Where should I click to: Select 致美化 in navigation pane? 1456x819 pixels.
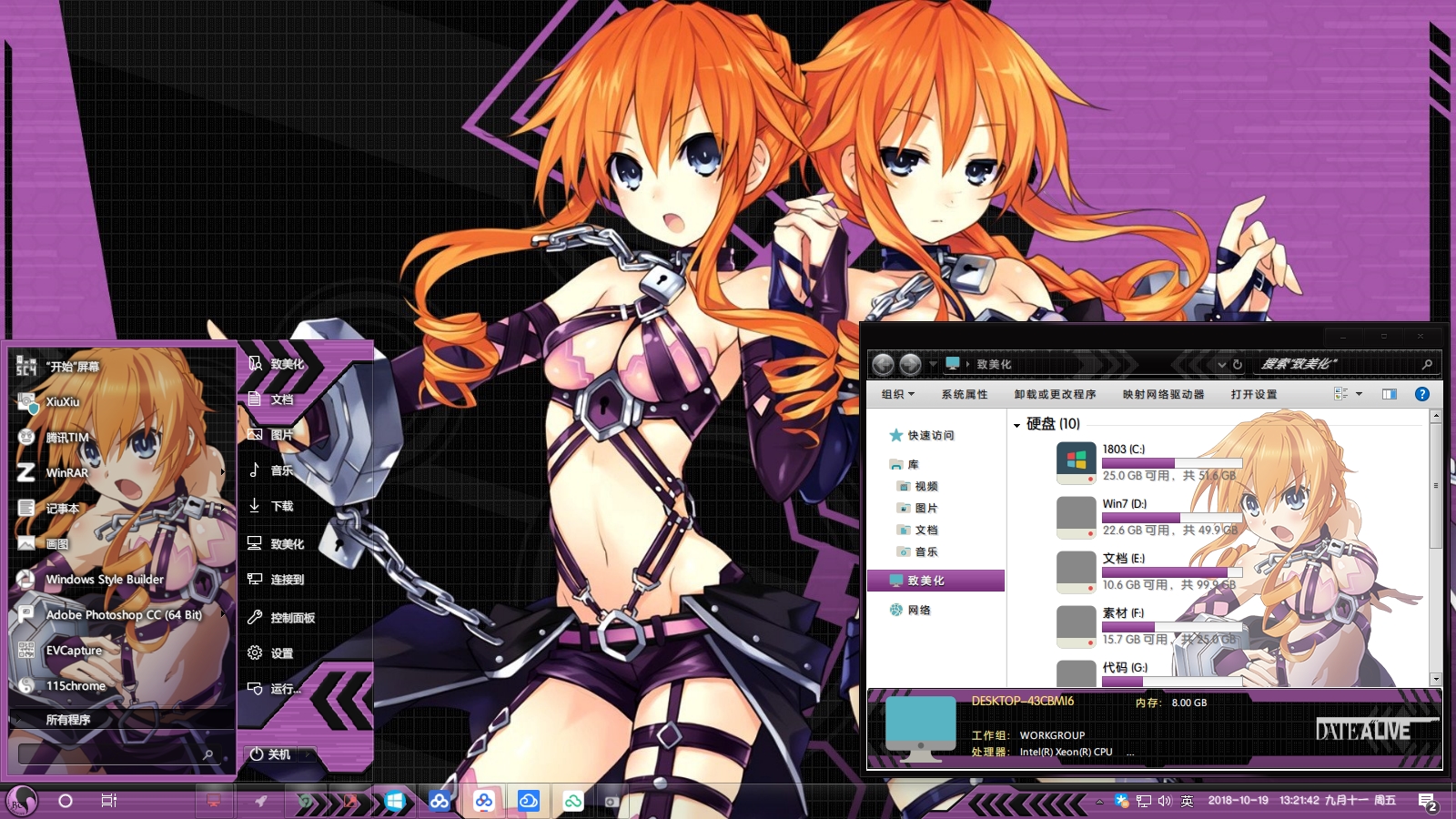pyautogui.click(x=936, y=581)
